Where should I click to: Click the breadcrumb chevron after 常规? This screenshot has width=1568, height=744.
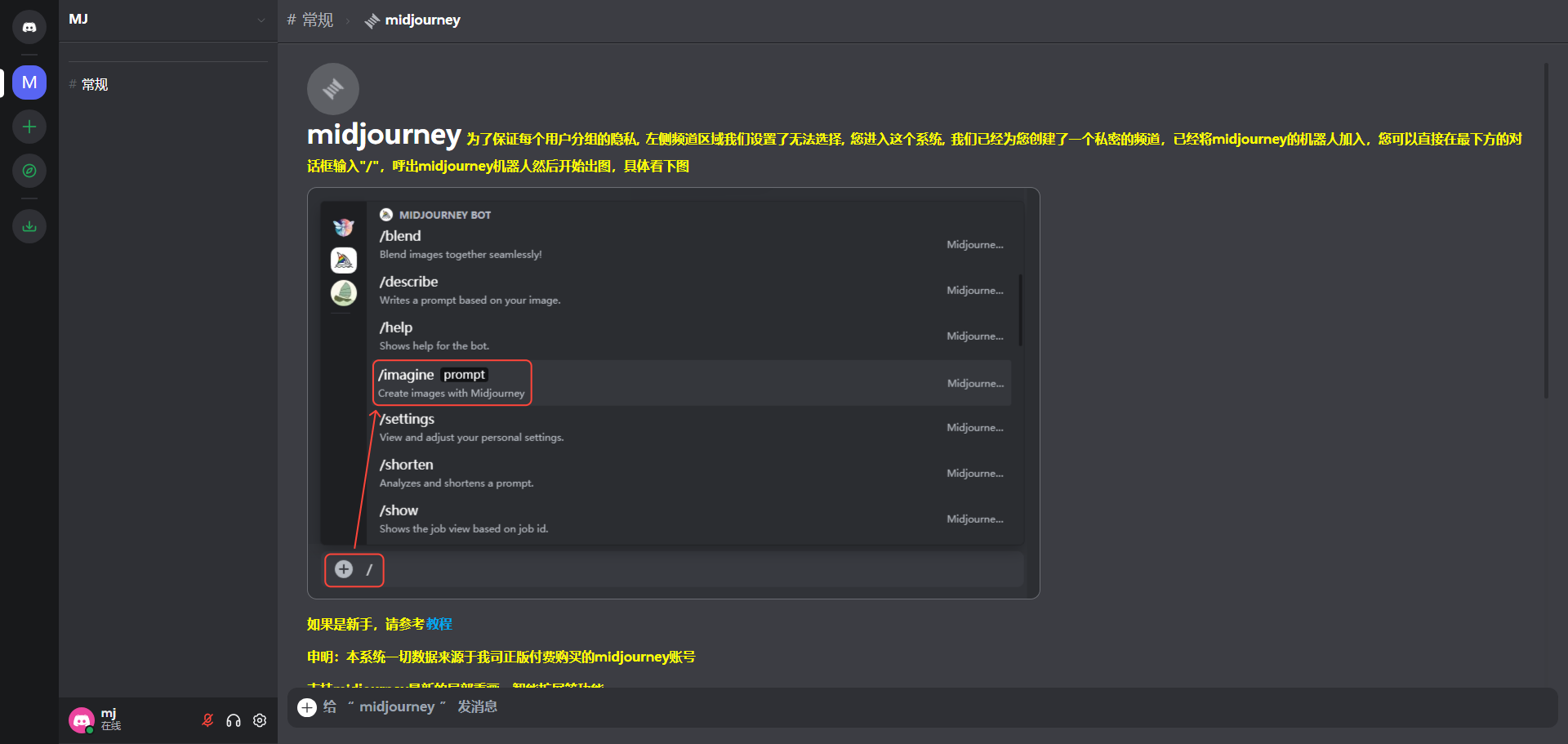(346, 20)
